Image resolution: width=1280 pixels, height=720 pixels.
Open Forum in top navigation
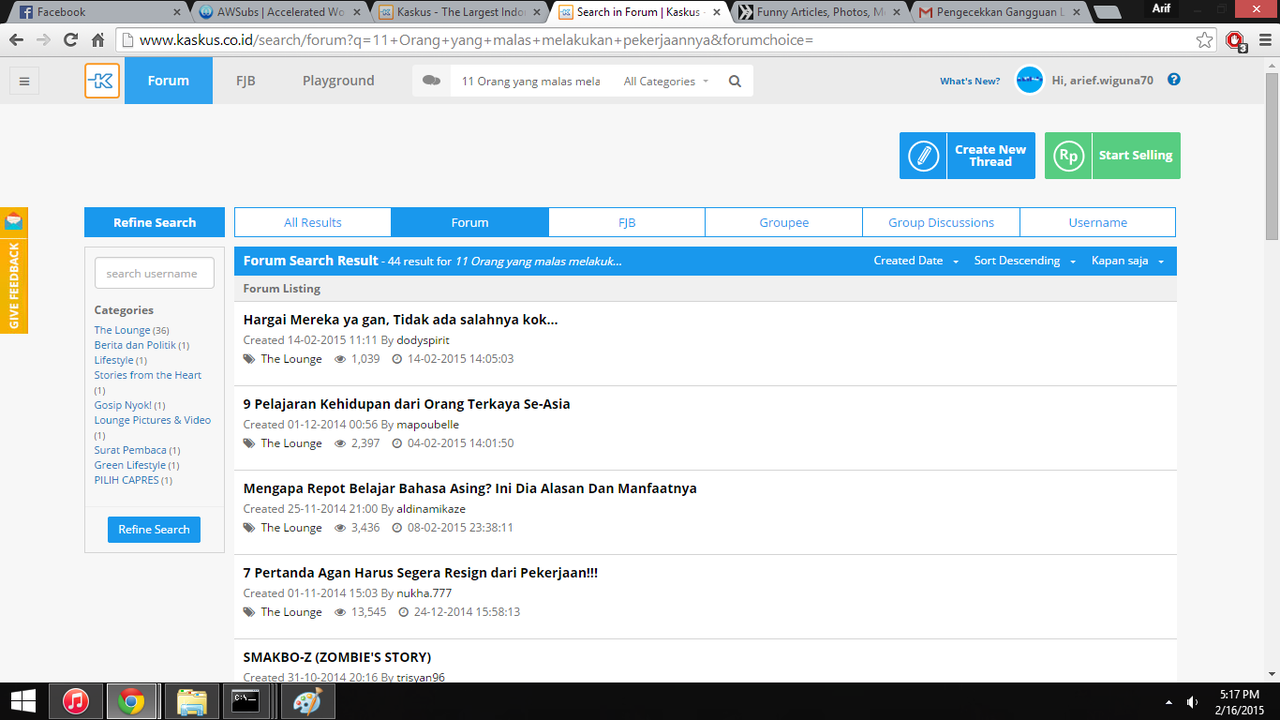[168, 80]
